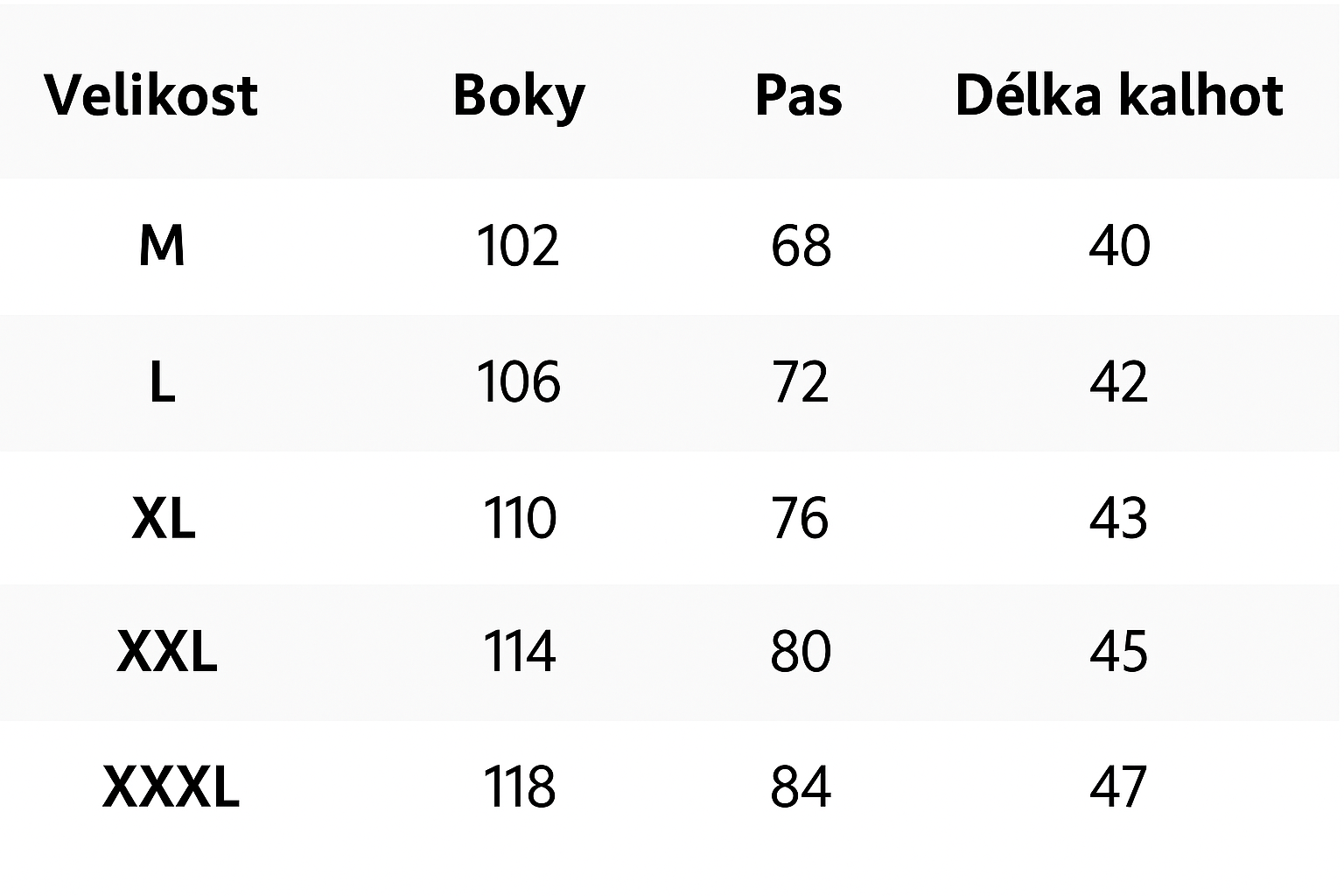Select the M size row label
This screenshot has height=896, width=1344.
click(162, 246)
